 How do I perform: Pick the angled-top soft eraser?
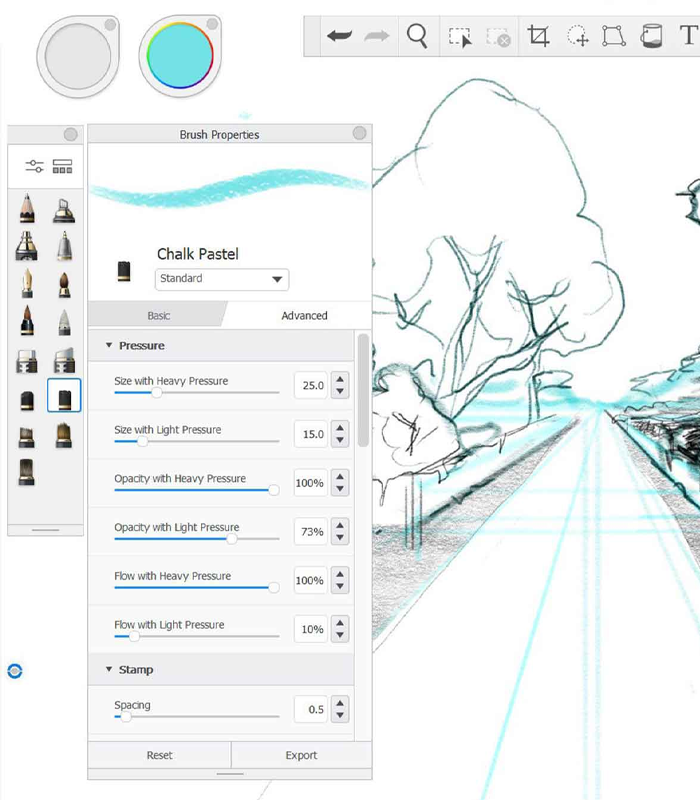pos(64,360)
